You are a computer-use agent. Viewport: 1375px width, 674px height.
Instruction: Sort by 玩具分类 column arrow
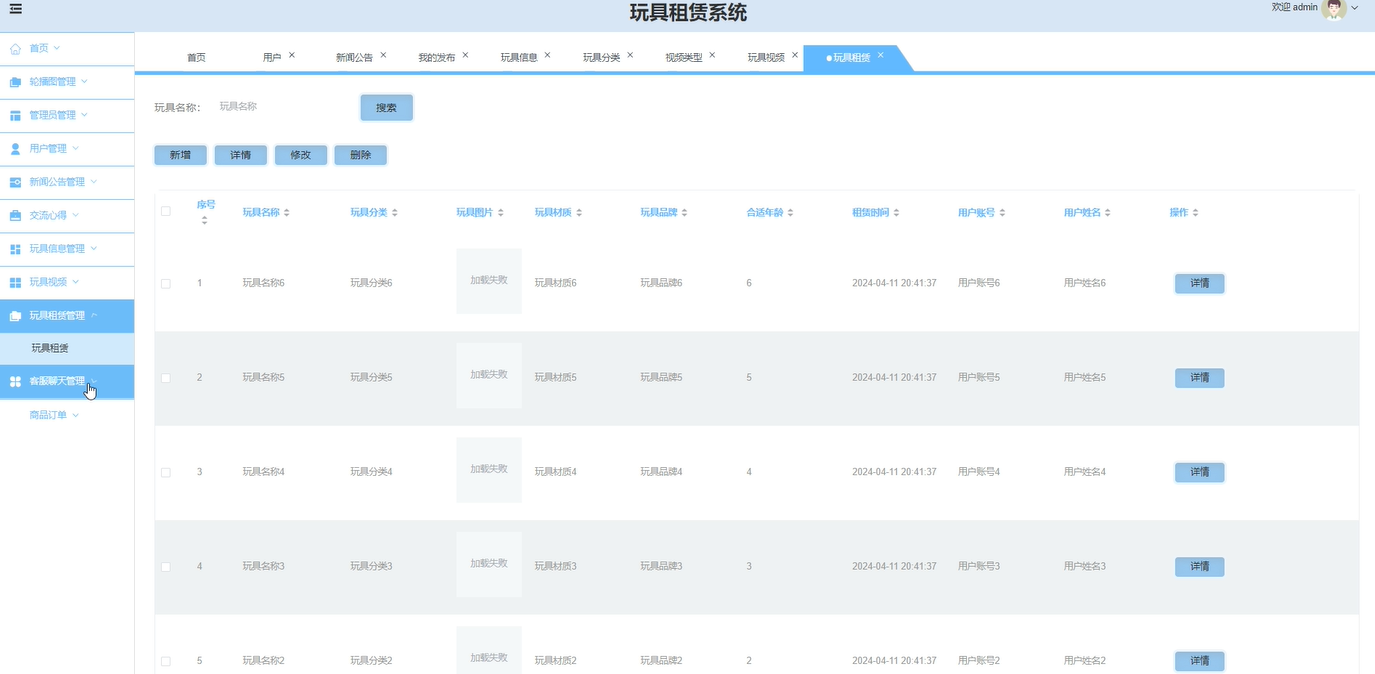395,213
